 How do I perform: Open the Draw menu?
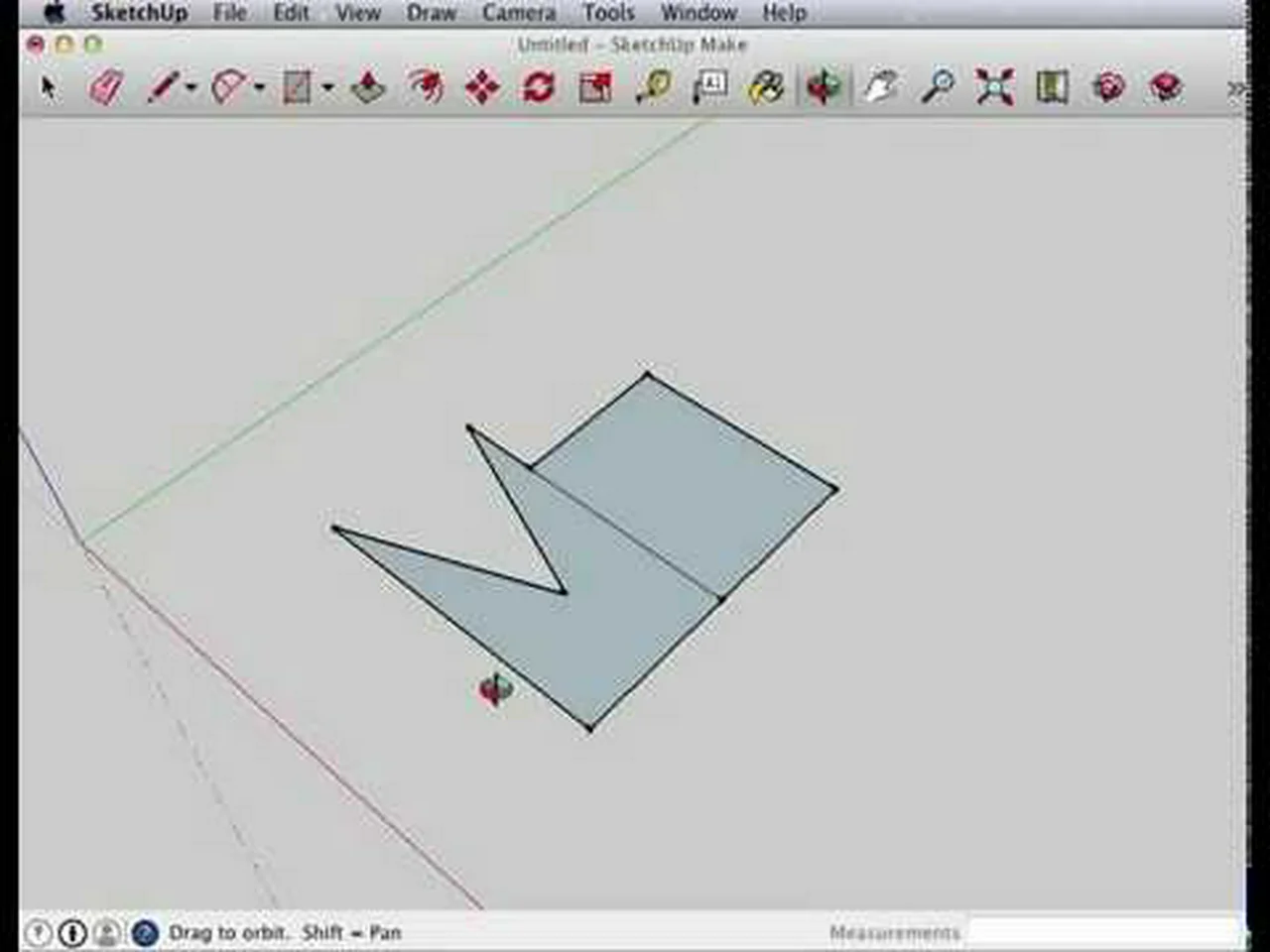tap(431, 13)
